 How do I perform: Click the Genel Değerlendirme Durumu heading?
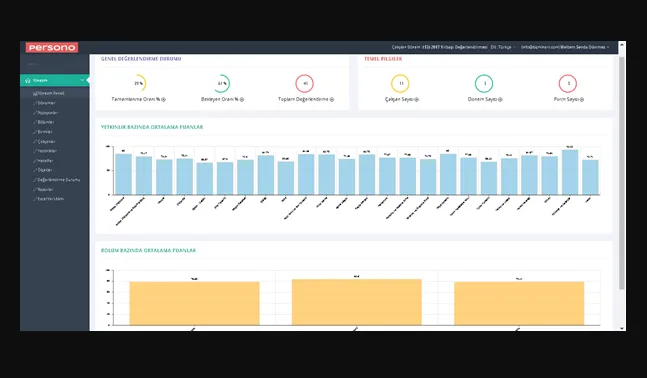tap(141, 59)
